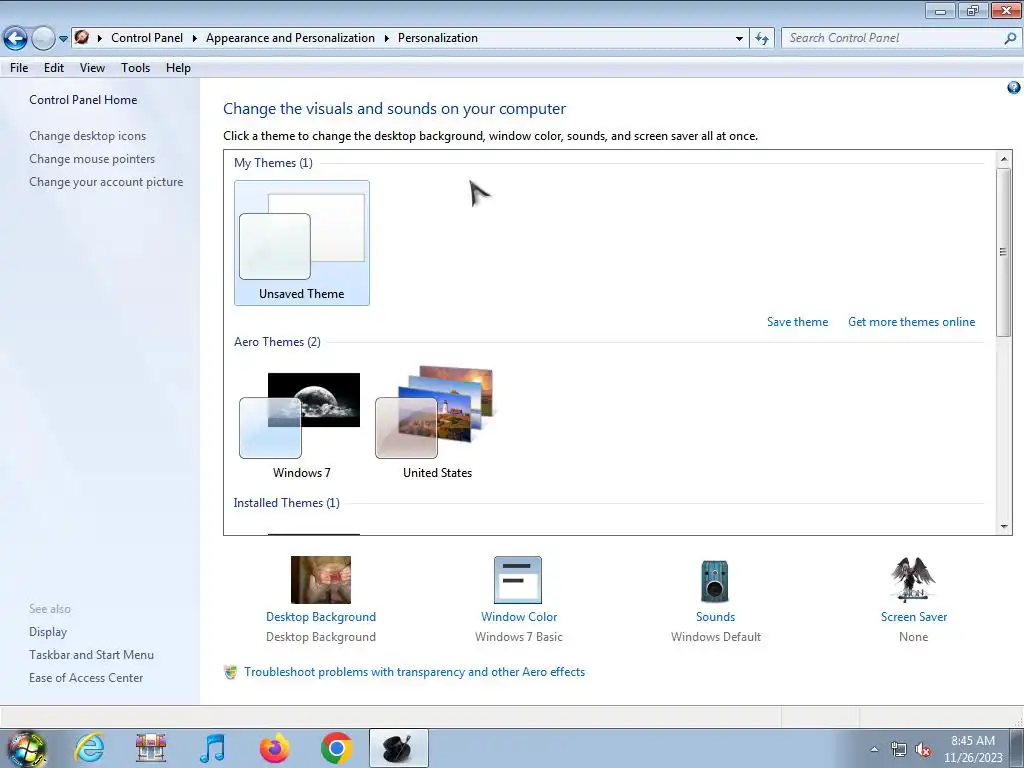
Task: Open recent pages dropdown beside navigation arrows
Action: (63, 39)
